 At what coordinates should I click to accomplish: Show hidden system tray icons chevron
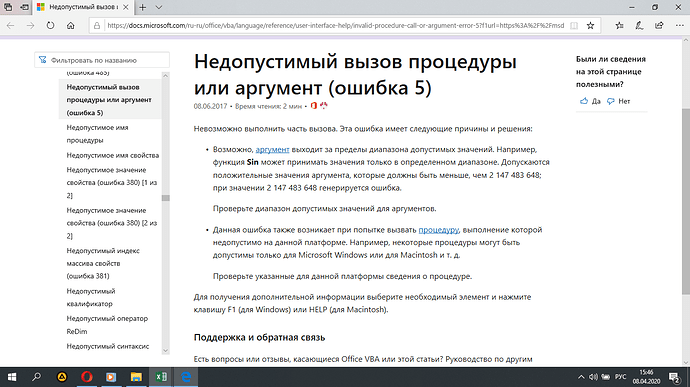pyautogui.click(x=581, y=377)
